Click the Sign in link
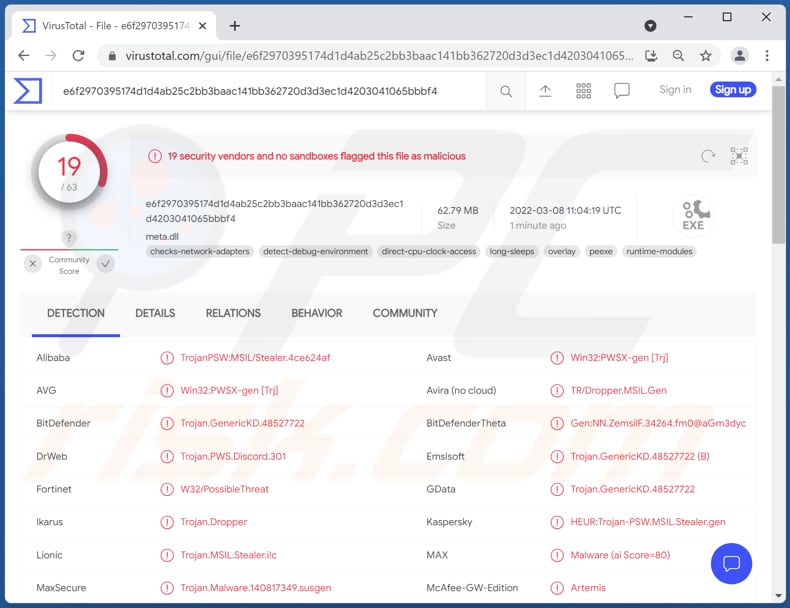The image size is (790, 608). [675, 90]
